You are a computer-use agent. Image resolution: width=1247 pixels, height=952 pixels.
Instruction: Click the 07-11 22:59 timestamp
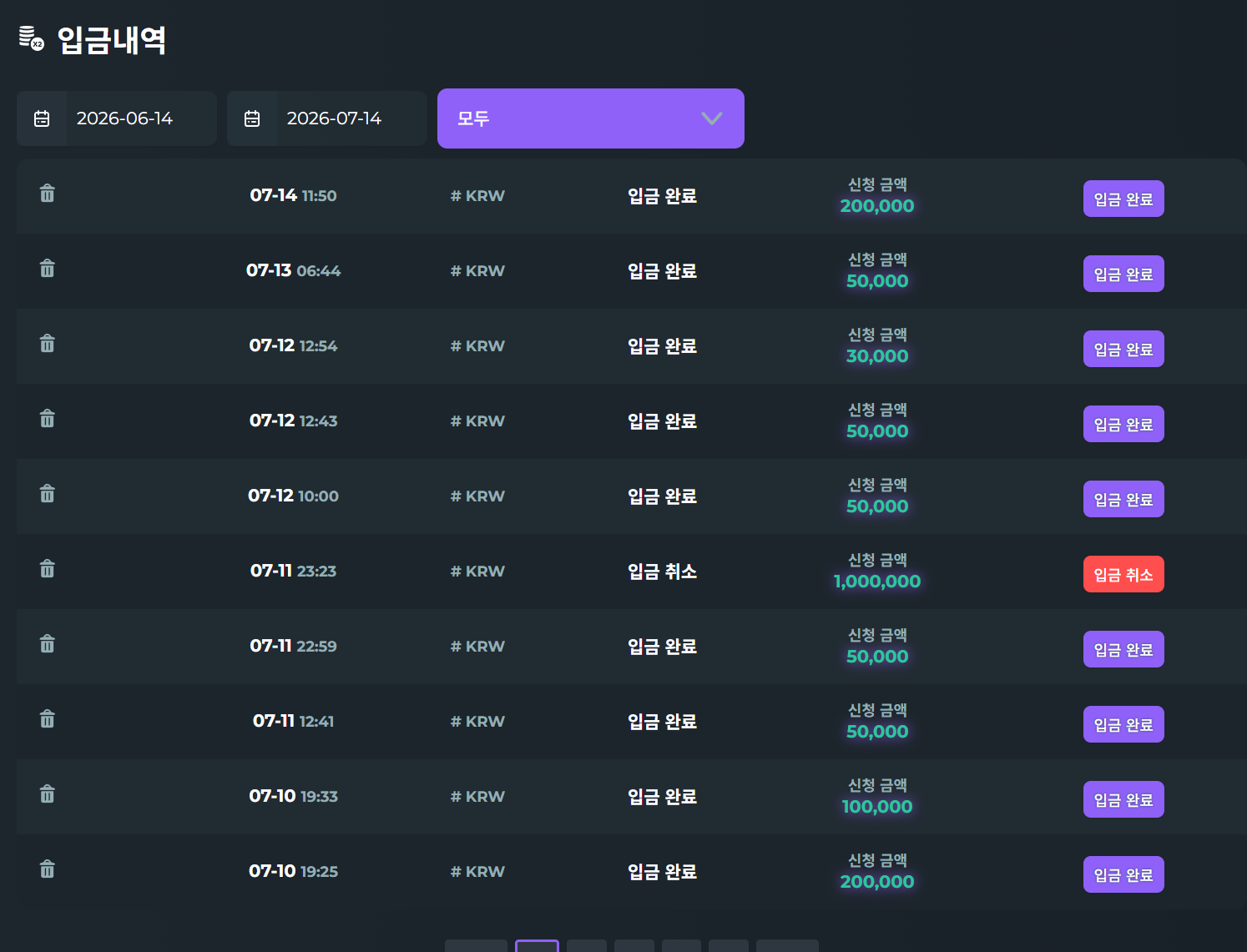click(294, 646)
